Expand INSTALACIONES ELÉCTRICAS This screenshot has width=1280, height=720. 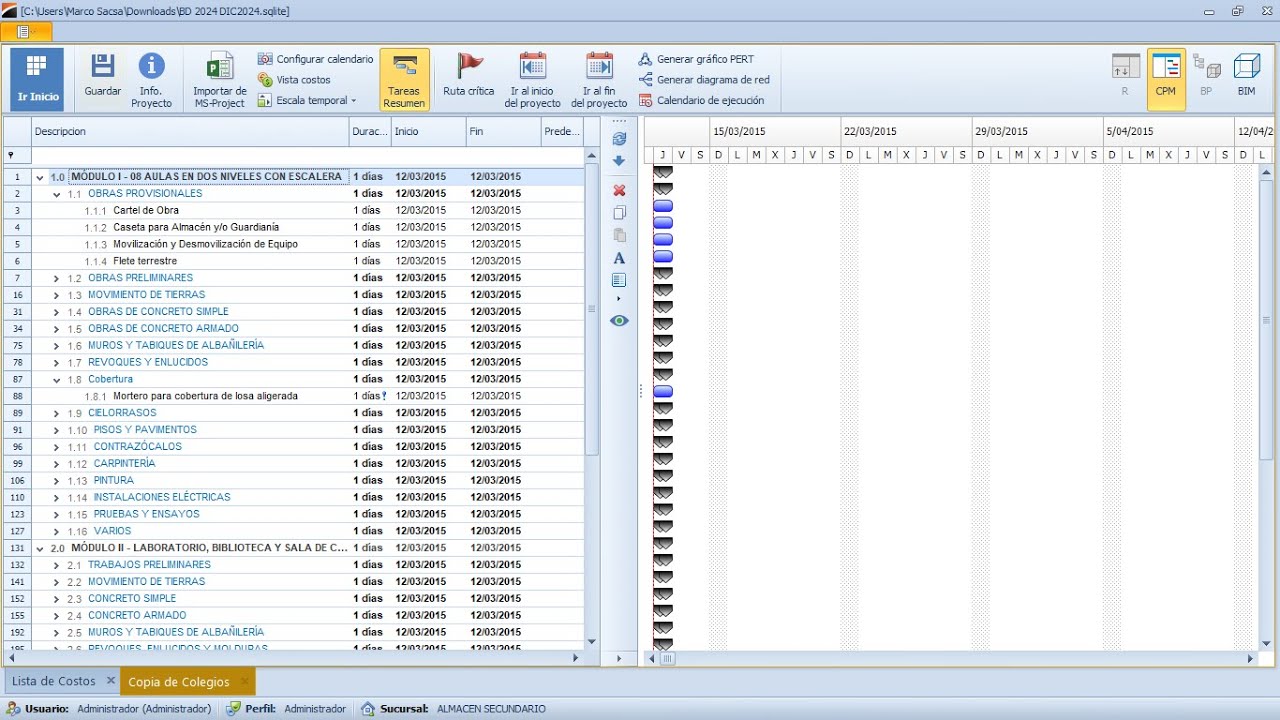click(57, 498)
